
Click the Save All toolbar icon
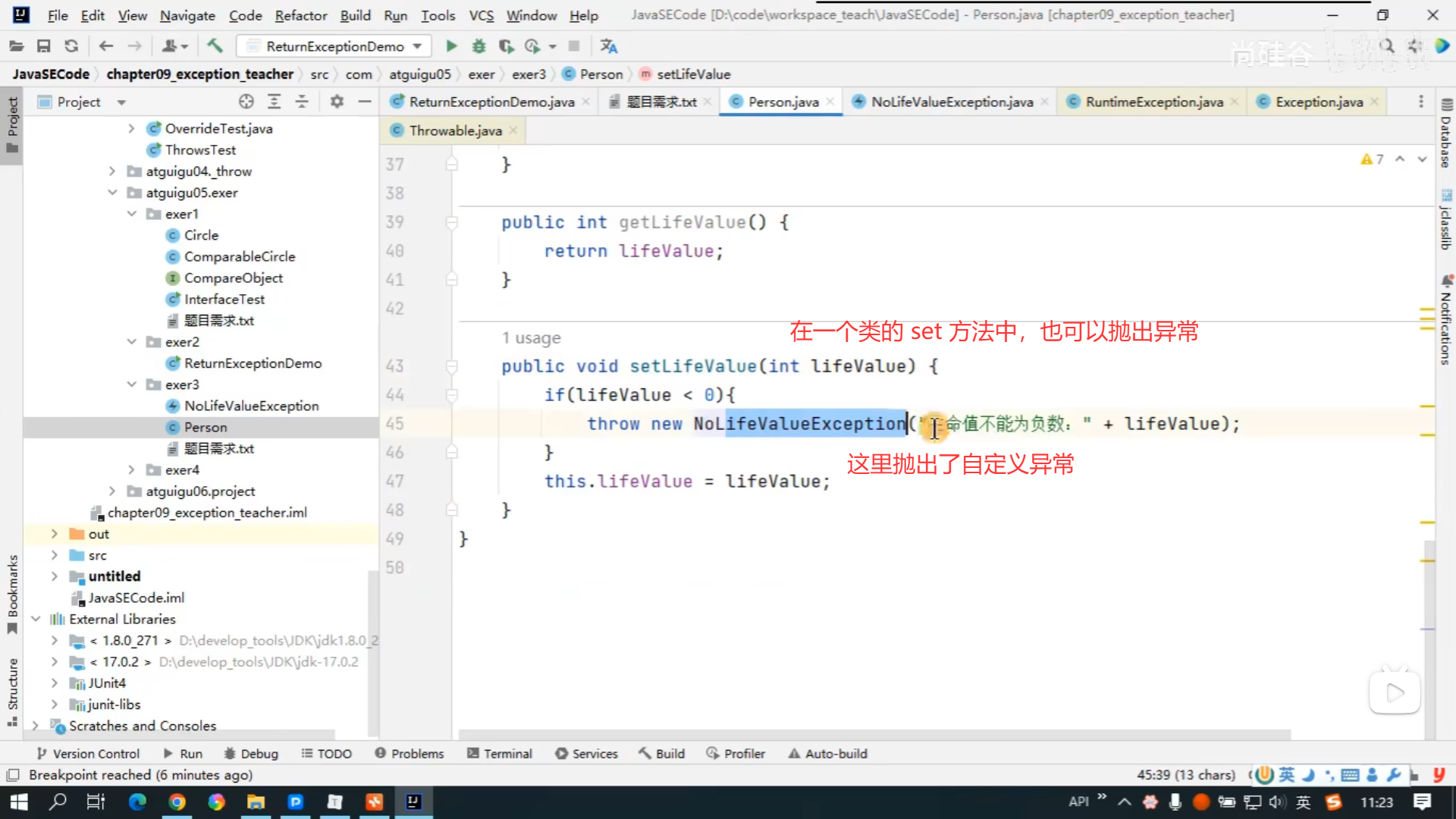tap(43, 46)
